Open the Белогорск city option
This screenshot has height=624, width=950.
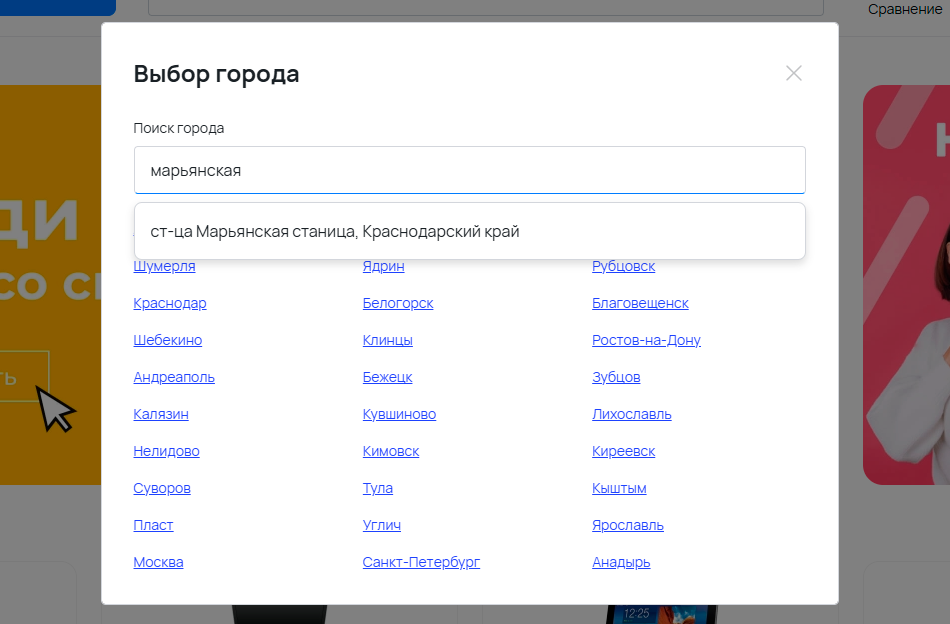coord(398,303)
